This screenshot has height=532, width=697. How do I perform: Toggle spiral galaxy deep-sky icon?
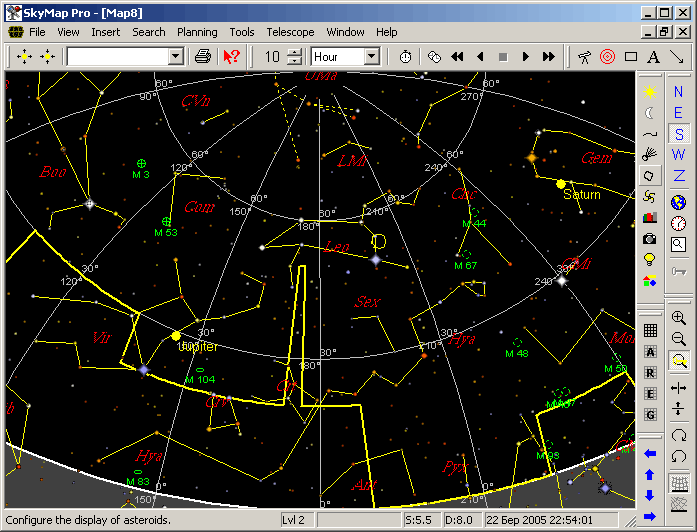(x=649, y=196)
